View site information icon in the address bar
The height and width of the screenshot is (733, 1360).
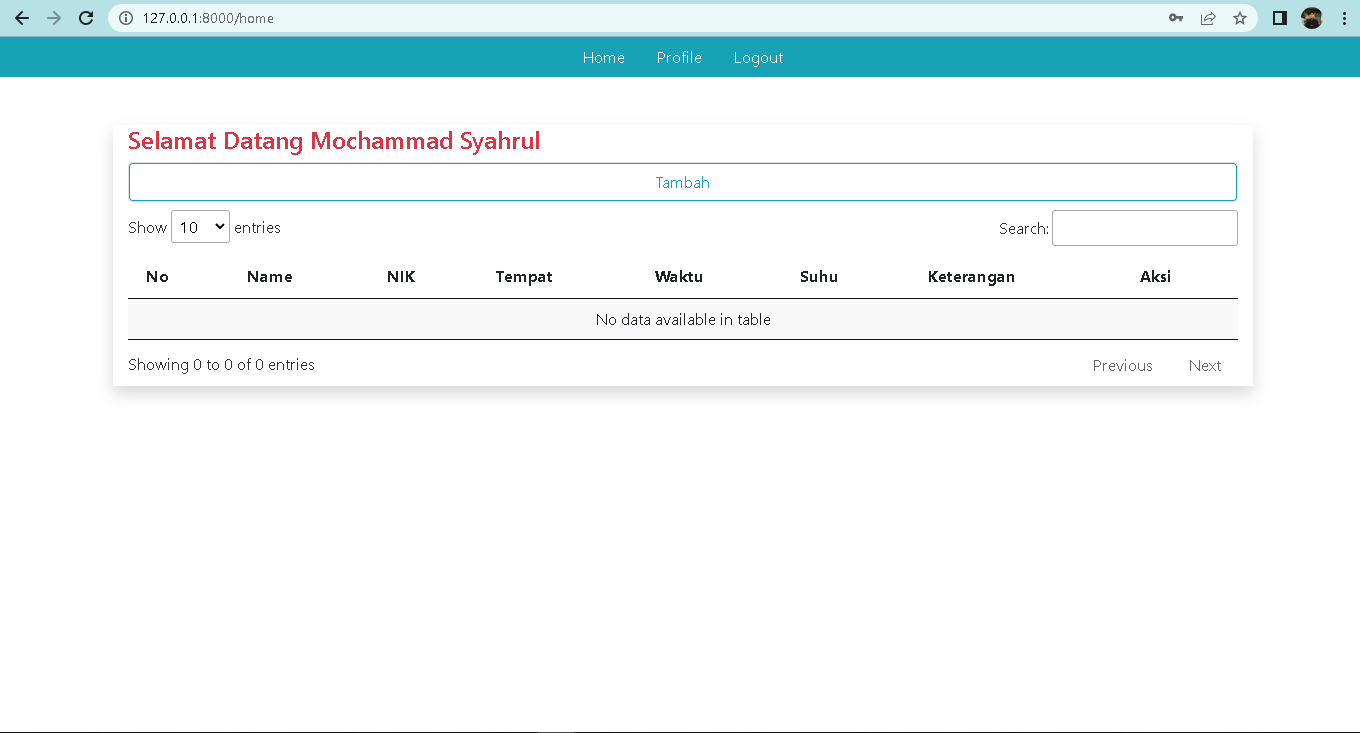(x=125, y=18)
